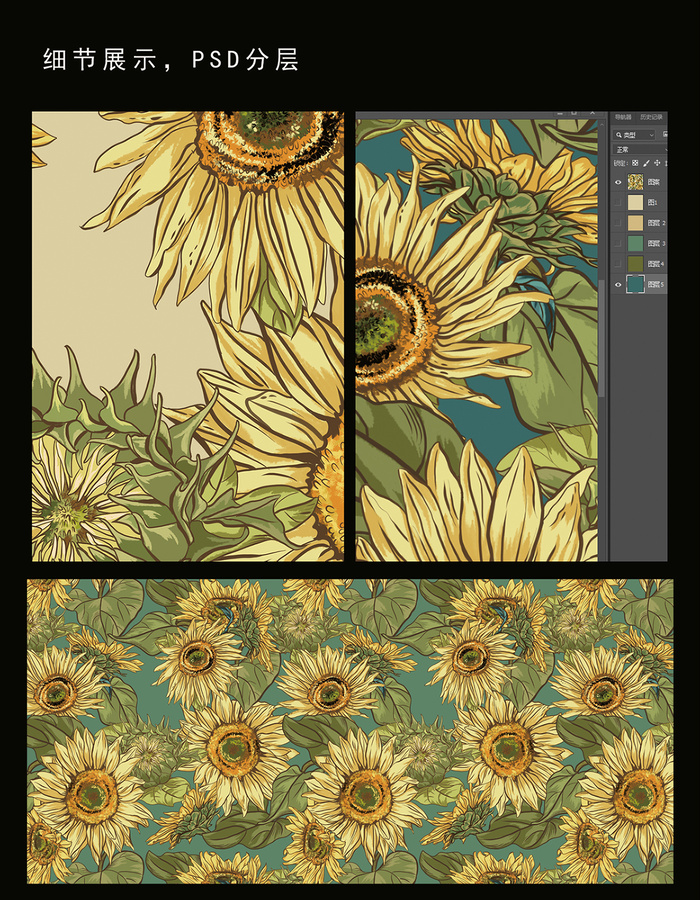Click the search magnifier icon in layer filter
Screen dimensions: 700x900
619,135
